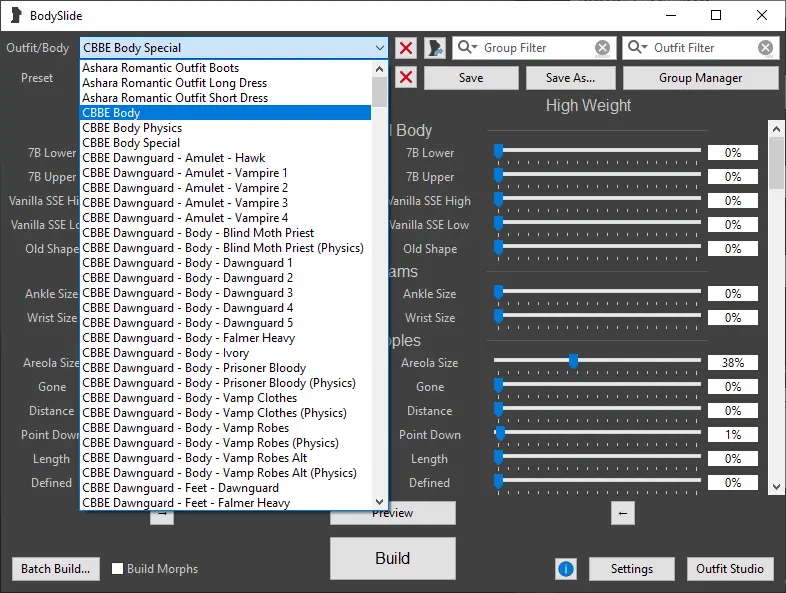Click the Areola Size 38% value field
The width and height of the screenshot is (786, 593).
pyautogui.click(x=733, y=362)
